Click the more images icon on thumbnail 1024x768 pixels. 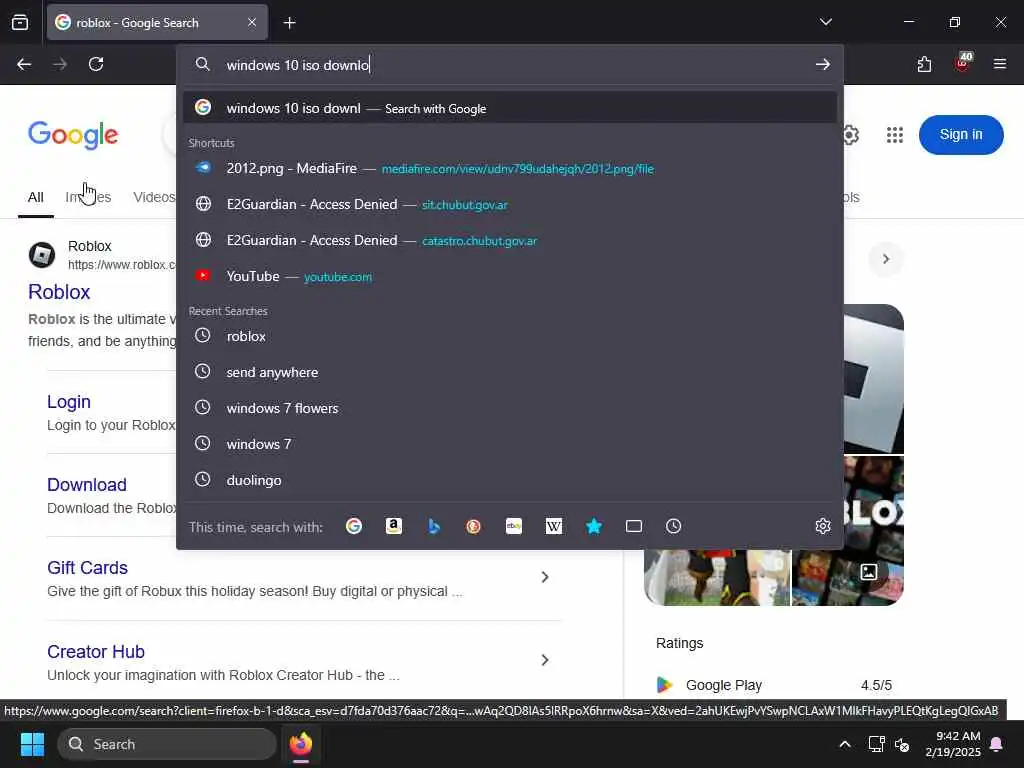pos(869,572)
